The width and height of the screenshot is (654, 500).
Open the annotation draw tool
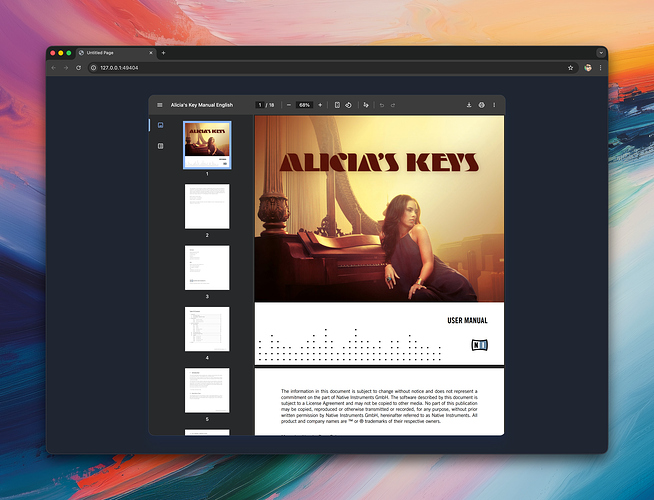366,105
